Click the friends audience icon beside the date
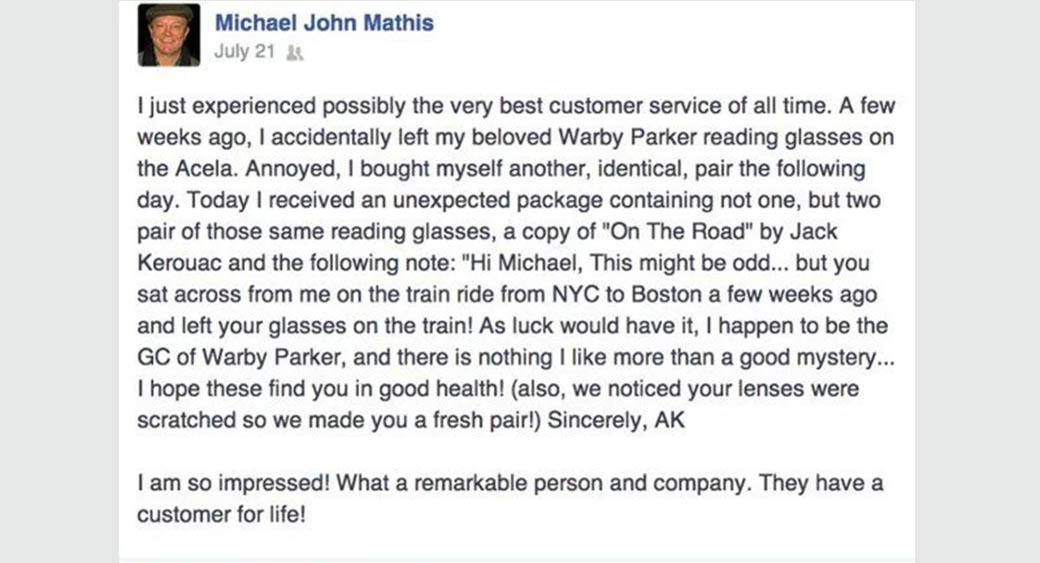The width and height of the screenshot is (1040, 563). coord(293,53)
